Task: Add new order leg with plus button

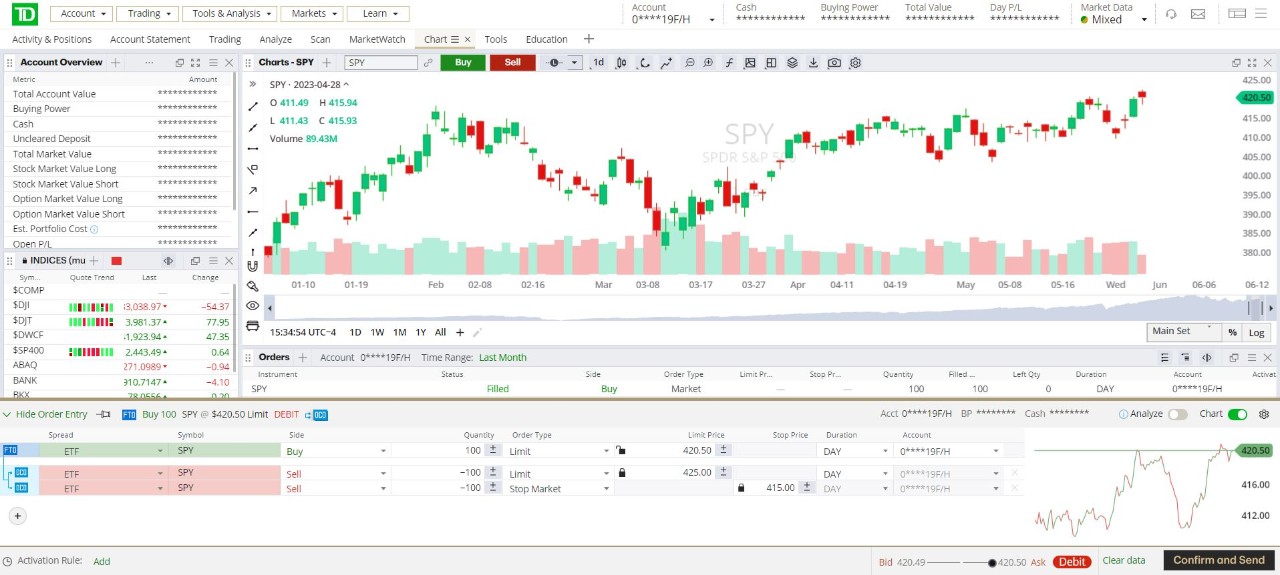Action: point(17,516)
